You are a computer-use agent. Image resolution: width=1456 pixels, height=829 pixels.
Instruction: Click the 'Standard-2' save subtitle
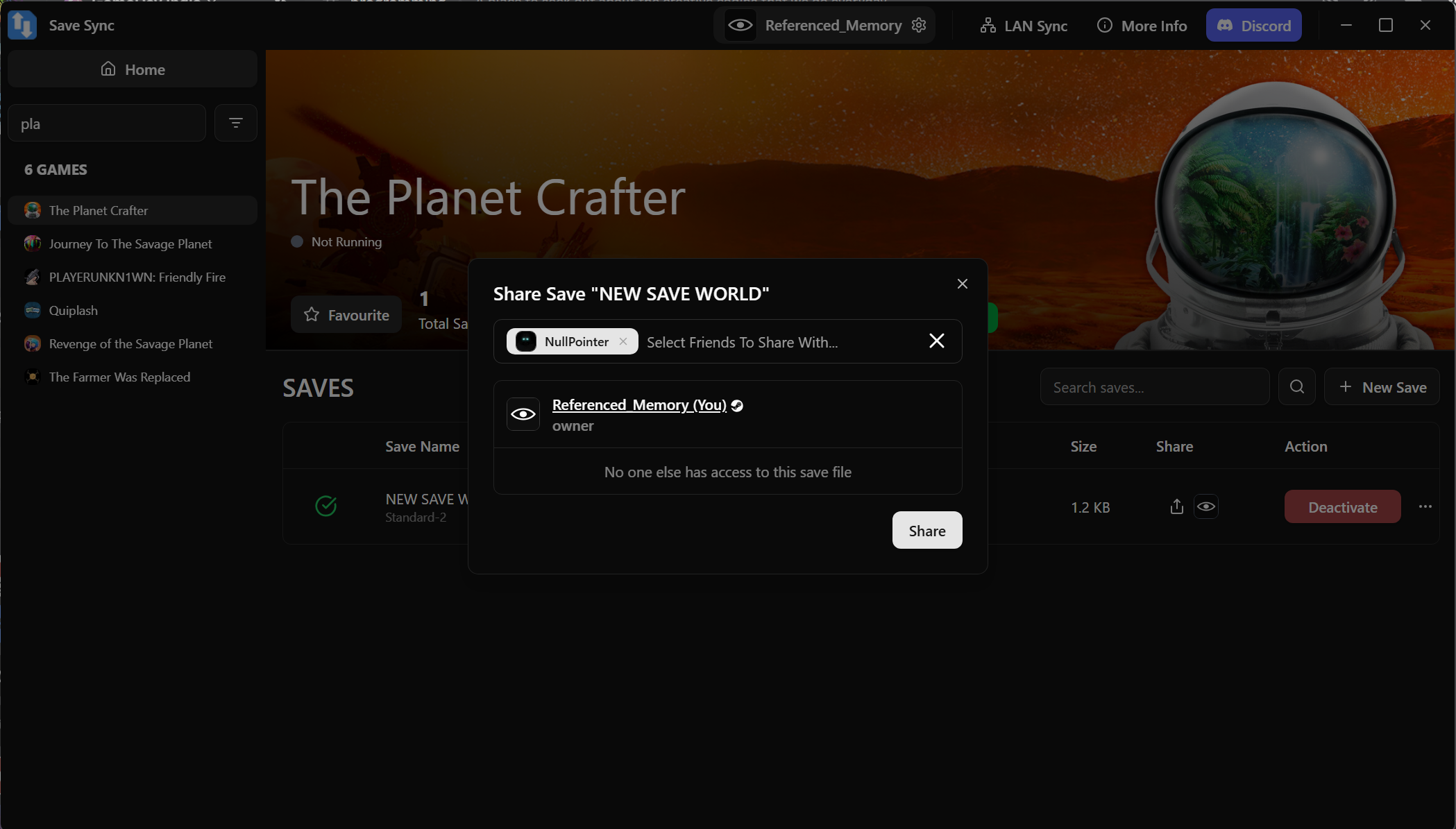416,518
